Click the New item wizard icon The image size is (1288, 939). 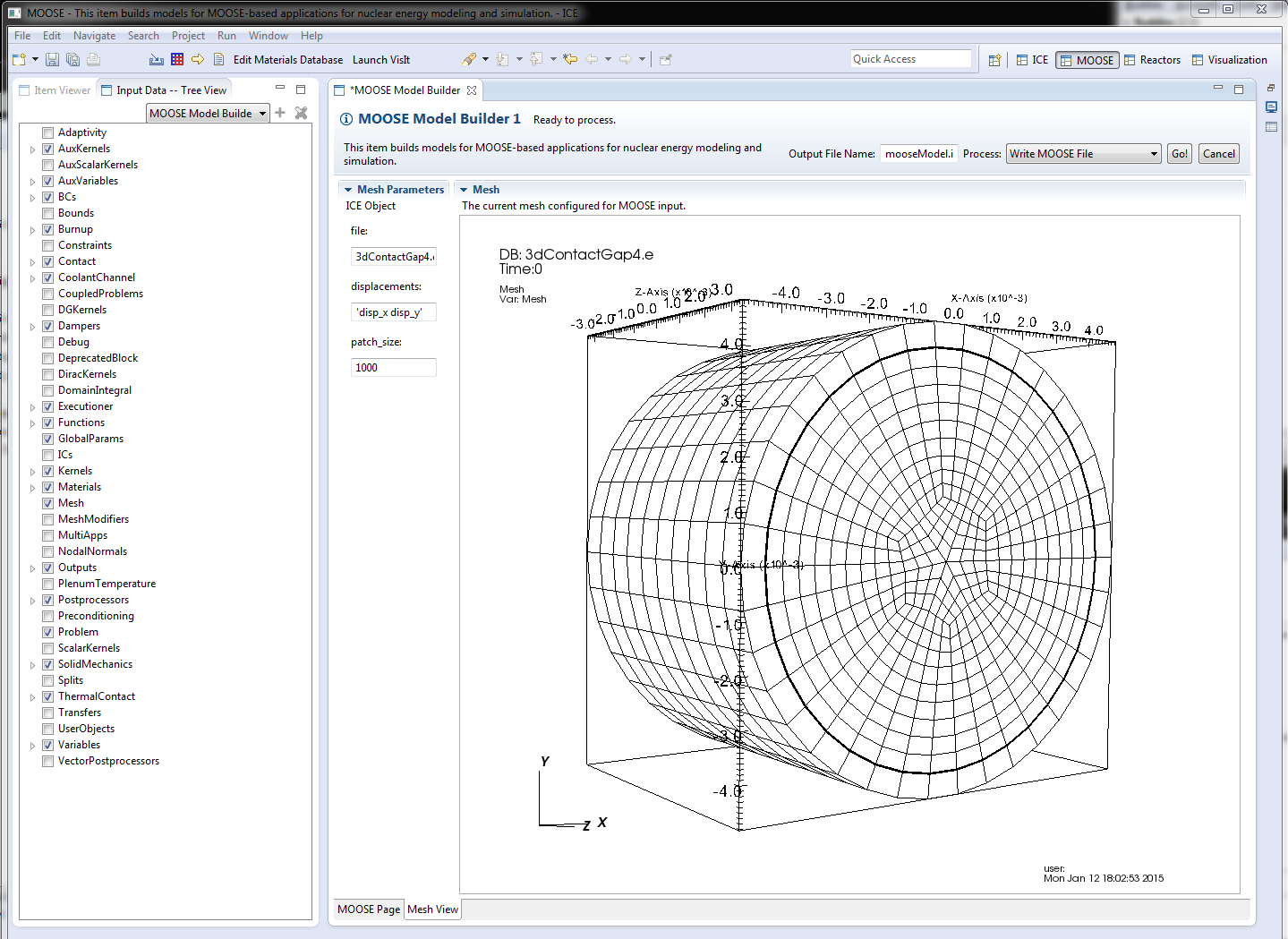pos(19,60)
